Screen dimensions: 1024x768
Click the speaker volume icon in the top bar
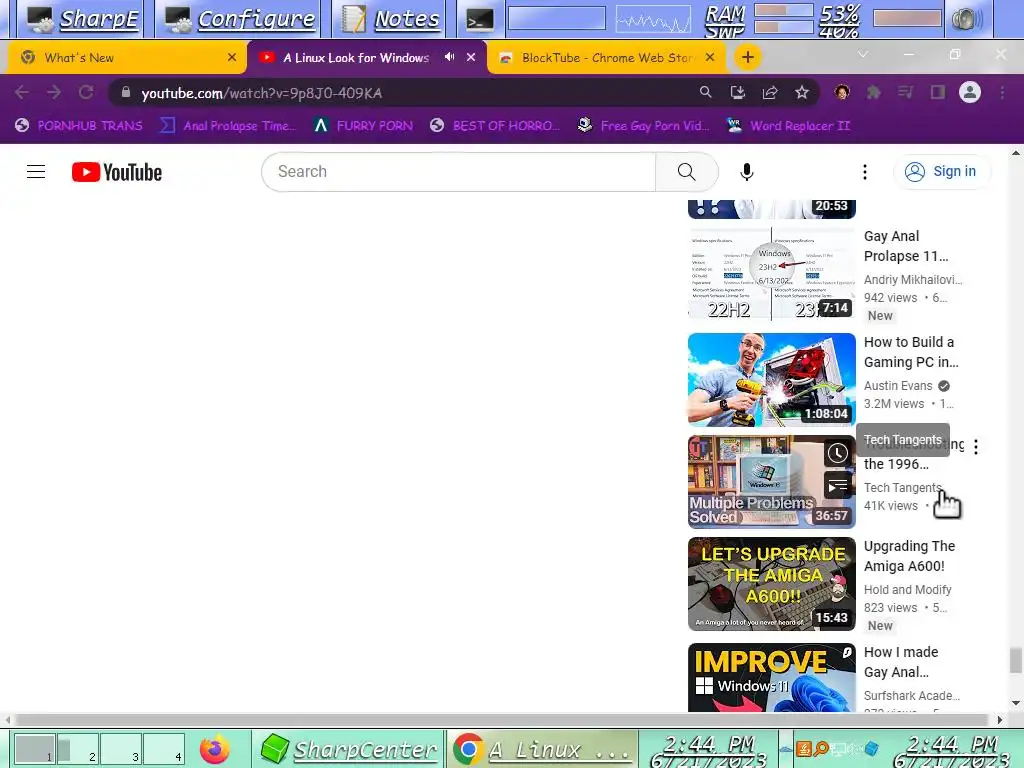966,19
